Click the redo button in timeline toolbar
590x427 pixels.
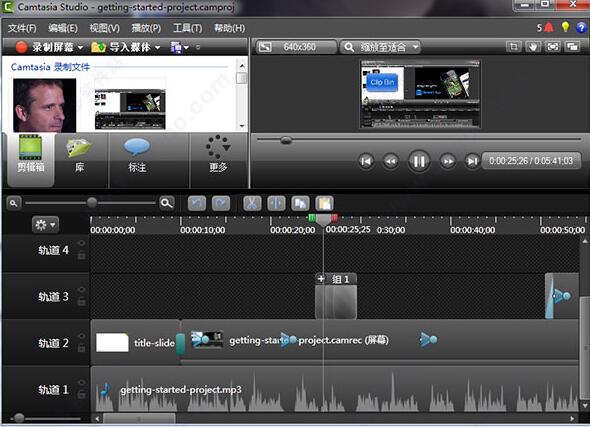coord(221,204)
